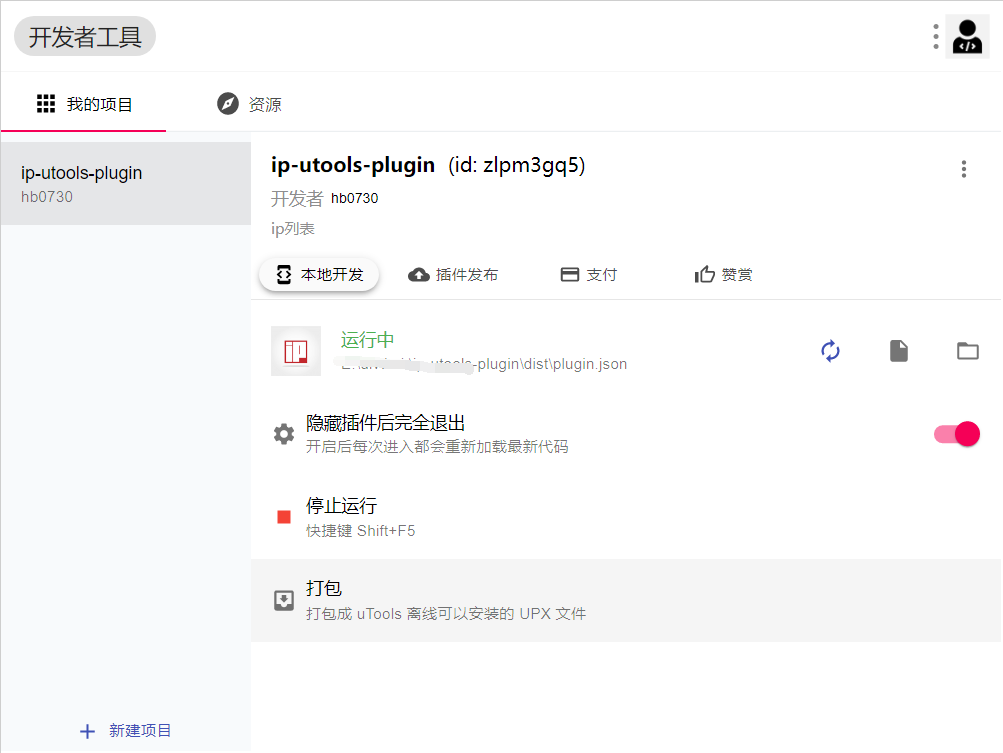This screenshot has width=1003, height=753.
Task: Click the red plugin logo thumbnail
Action: point(296,351)
